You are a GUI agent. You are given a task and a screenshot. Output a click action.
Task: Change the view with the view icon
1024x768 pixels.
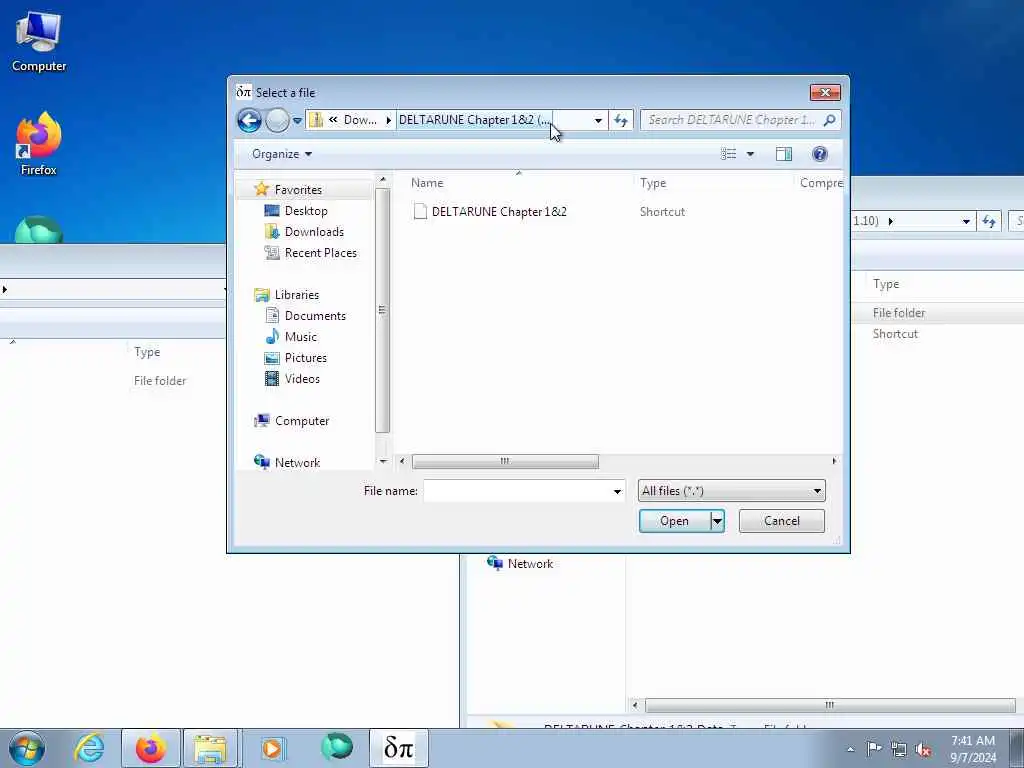(x=728, y=154)
